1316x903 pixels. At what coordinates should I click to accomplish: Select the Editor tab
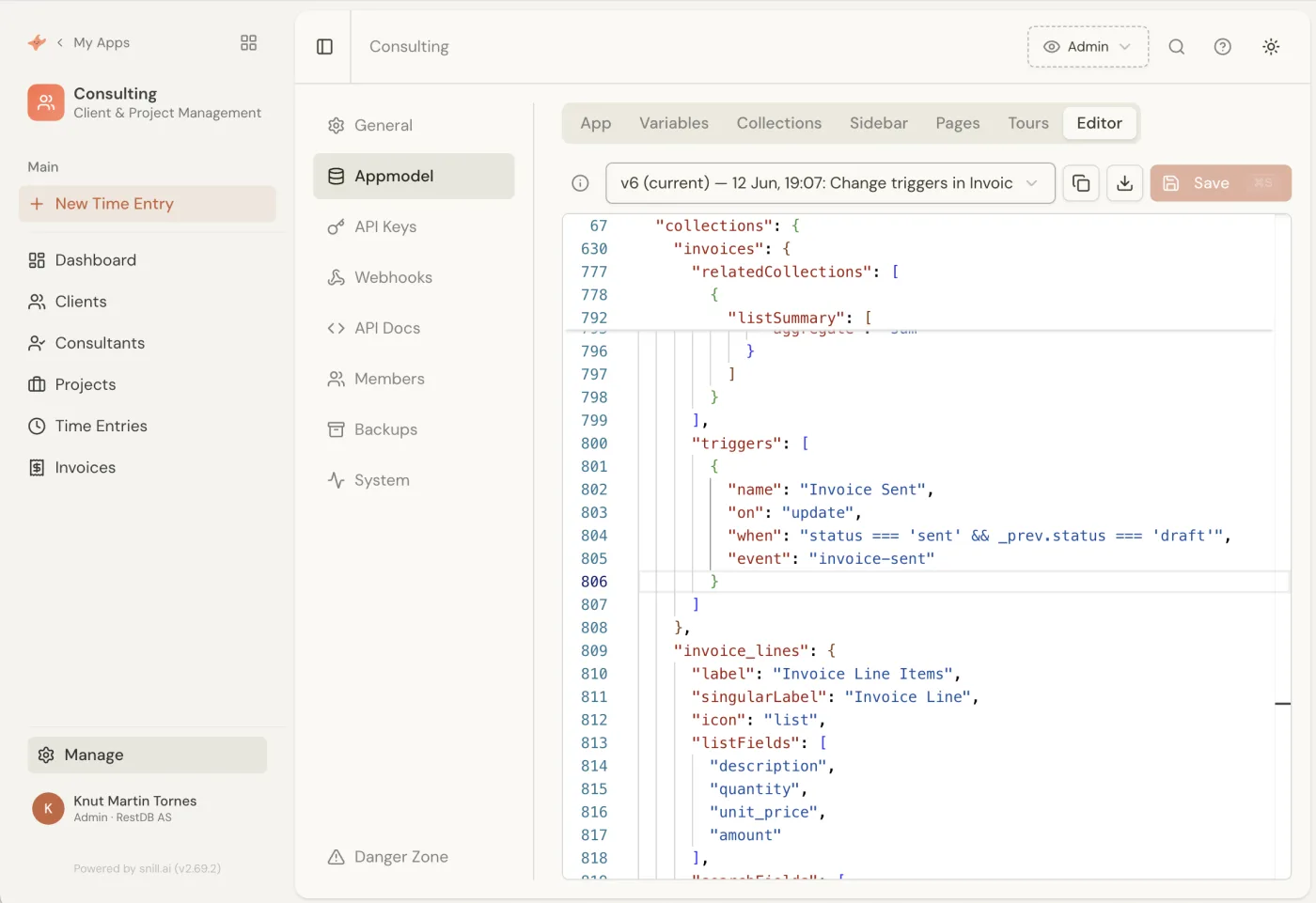1099,123
